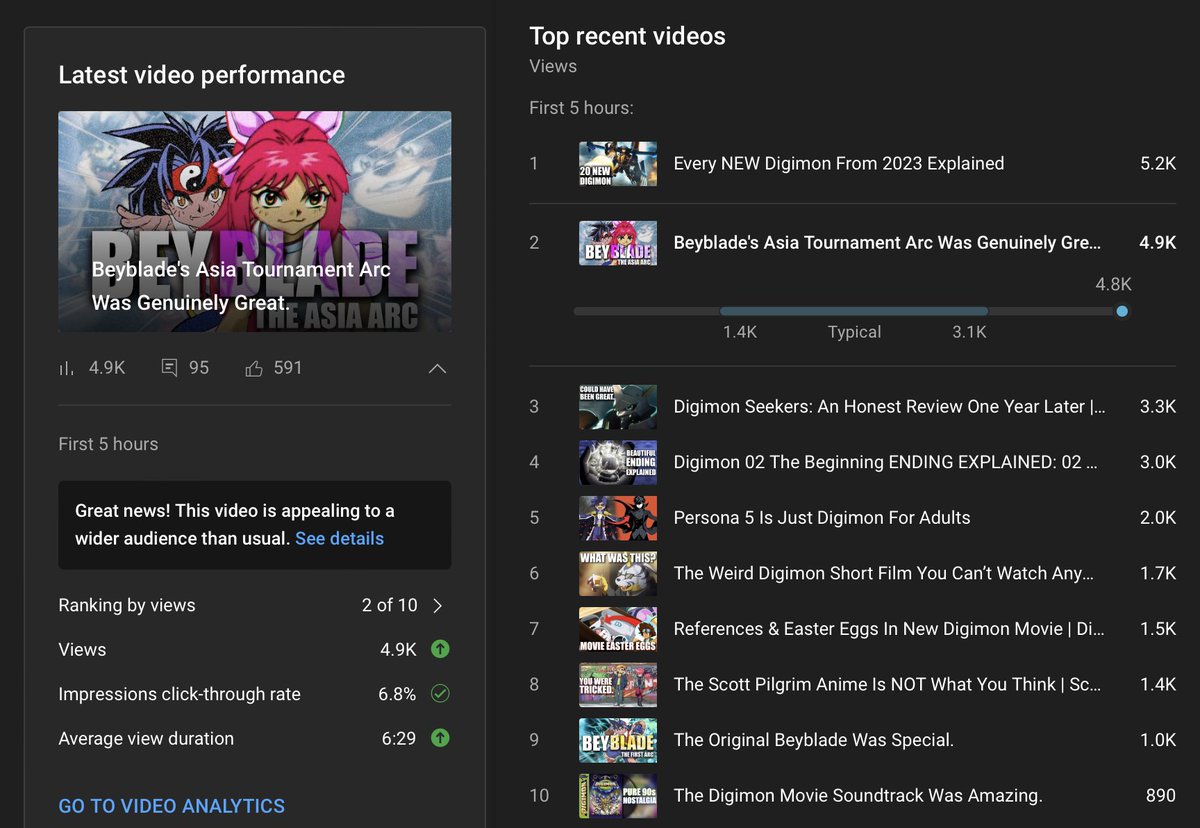Collapse the latest video performance details chevron
The image size is (1200, 828).
coord(437,368)
